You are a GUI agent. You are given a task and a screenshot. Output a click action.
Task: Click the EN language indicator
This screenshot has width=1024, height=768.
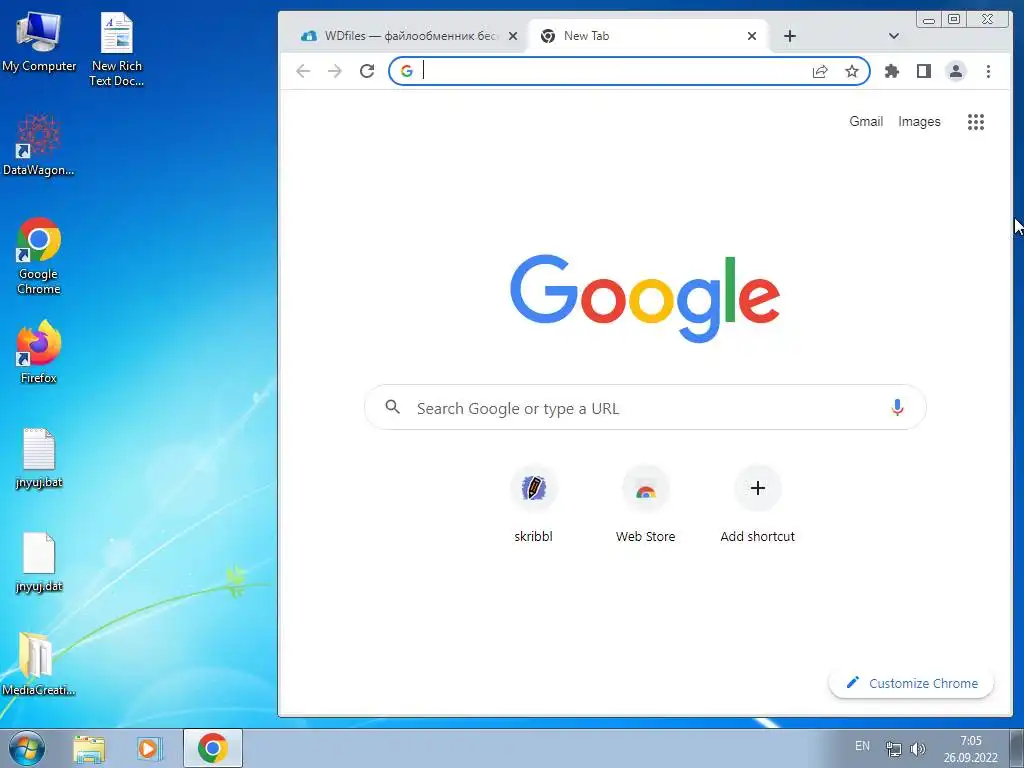click(862, 746)
